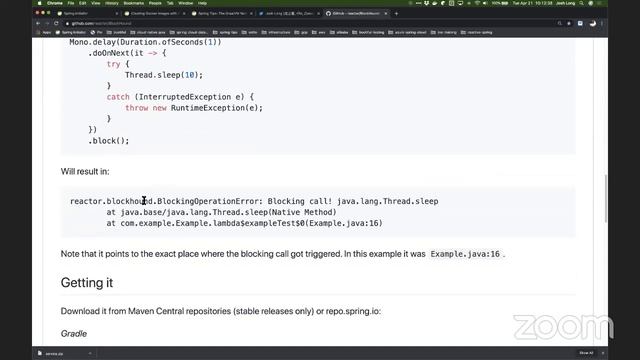Switch to the Spring Initializr tab
This screenshot has height=360, width=640.
[86, 13]
